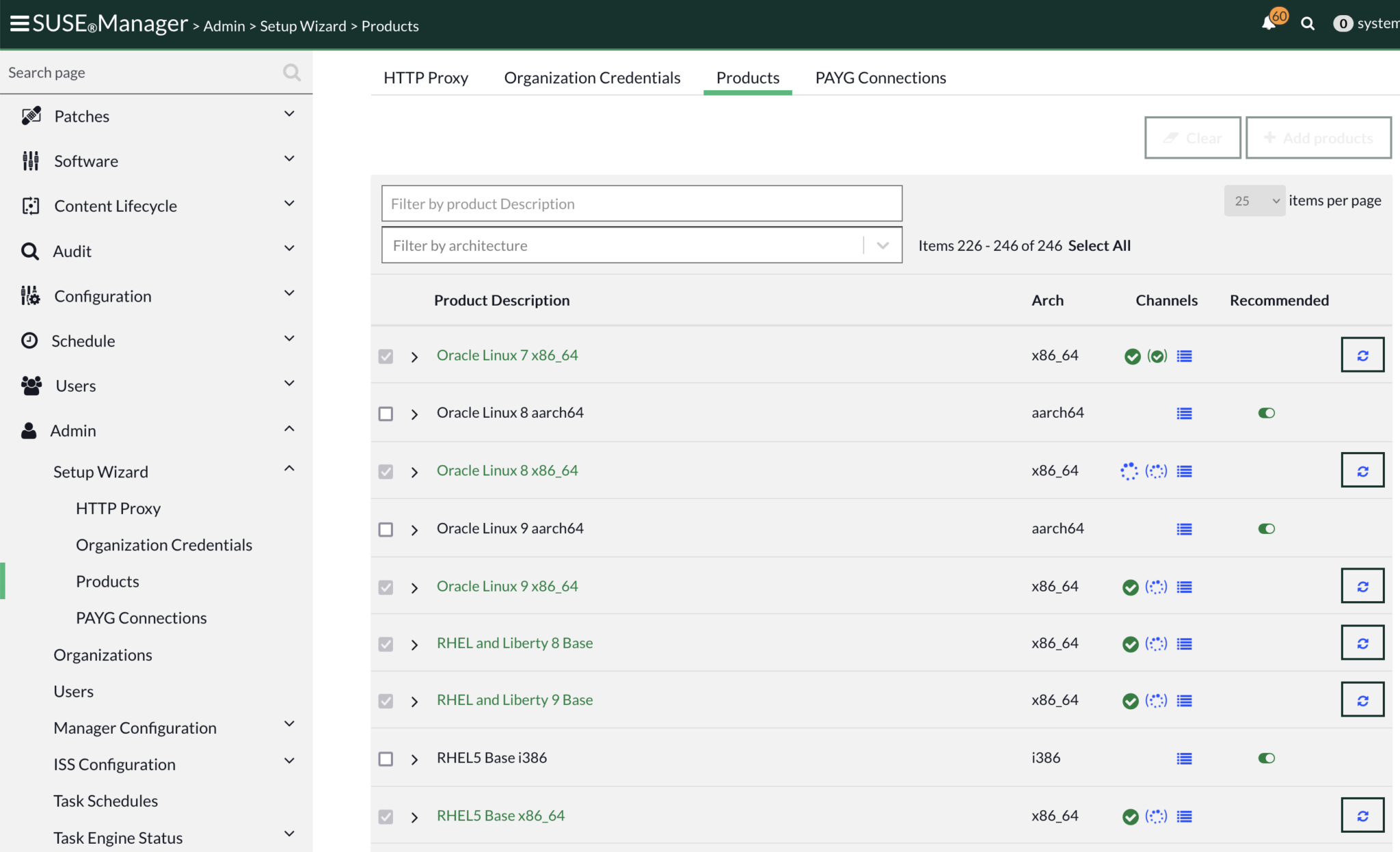Open the items per page dropdown
1400x852 pixels.
(1254, 201)
